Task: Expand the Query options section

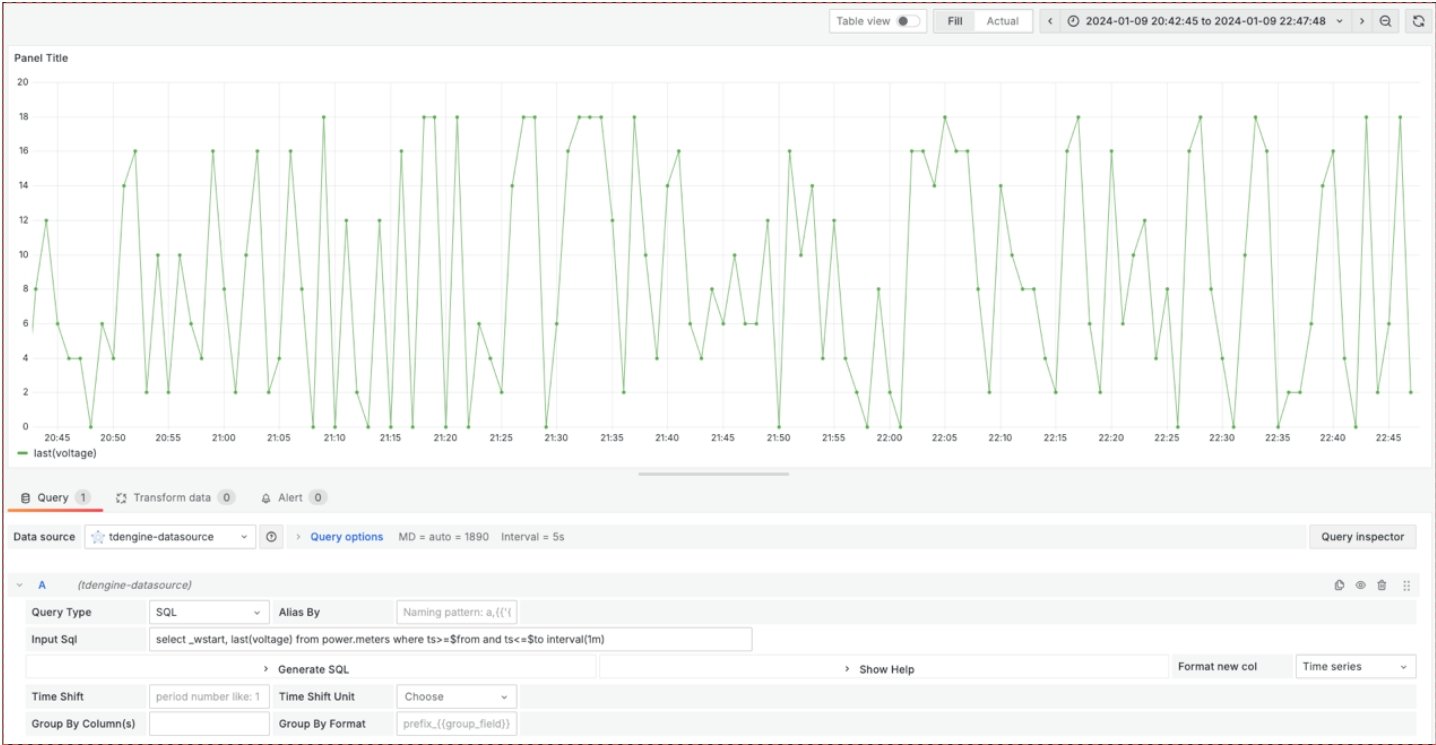Action: [x=346, y=537]
